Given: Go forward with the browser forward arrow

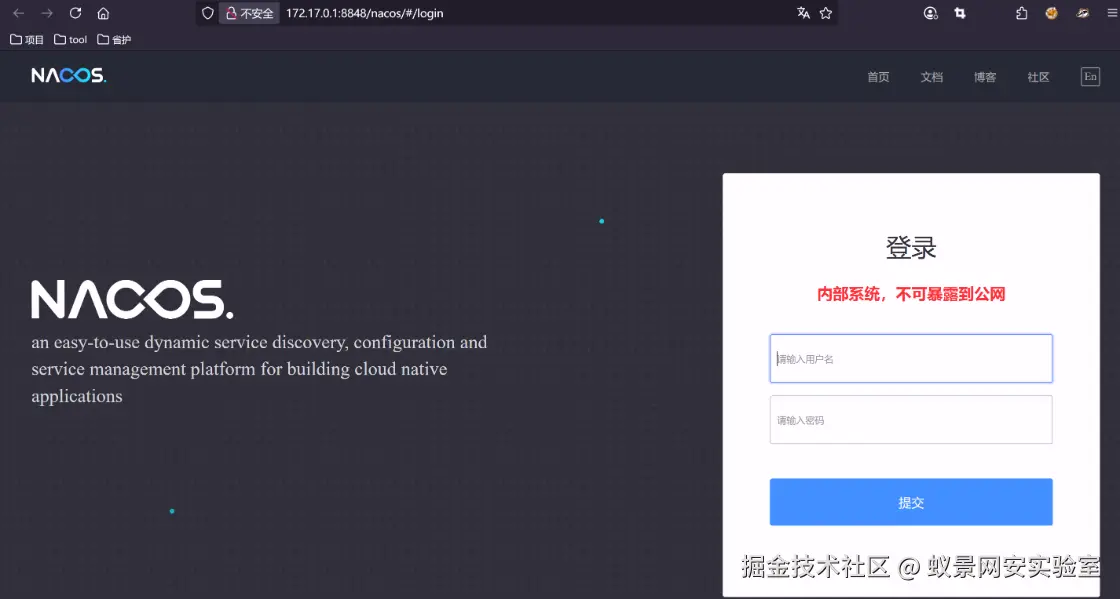Looking at the screenshot, I should coord(47,14).
